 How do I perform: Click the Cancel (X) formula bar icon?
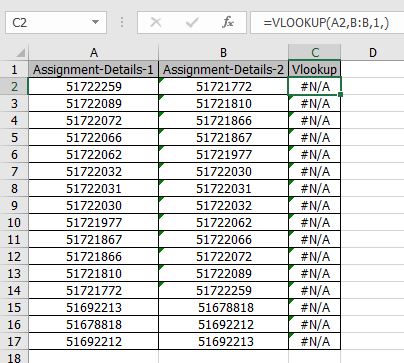coord(156,23)
